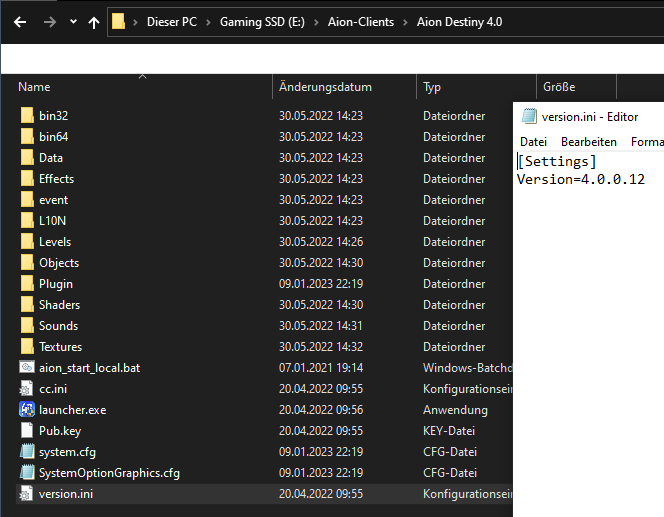Select the Levels folder icon
Viewport: 664px width, 517px height.
pos(27,241)
